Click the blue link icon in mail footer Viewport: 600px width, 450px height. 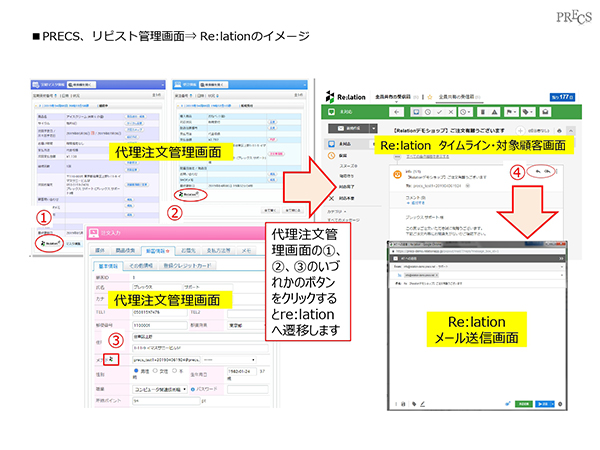(x=508, y=404)
